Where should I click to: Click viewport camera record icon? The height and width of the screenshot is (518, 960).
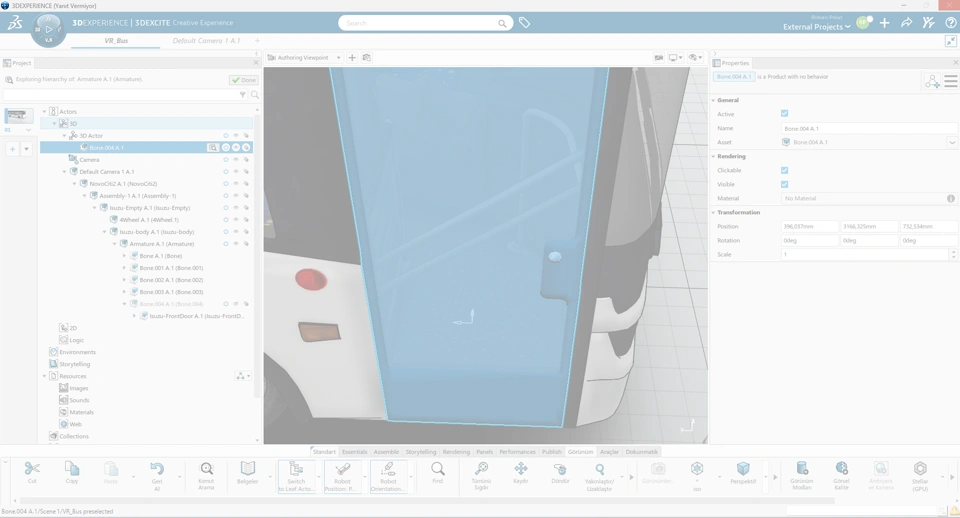(659, 58)
